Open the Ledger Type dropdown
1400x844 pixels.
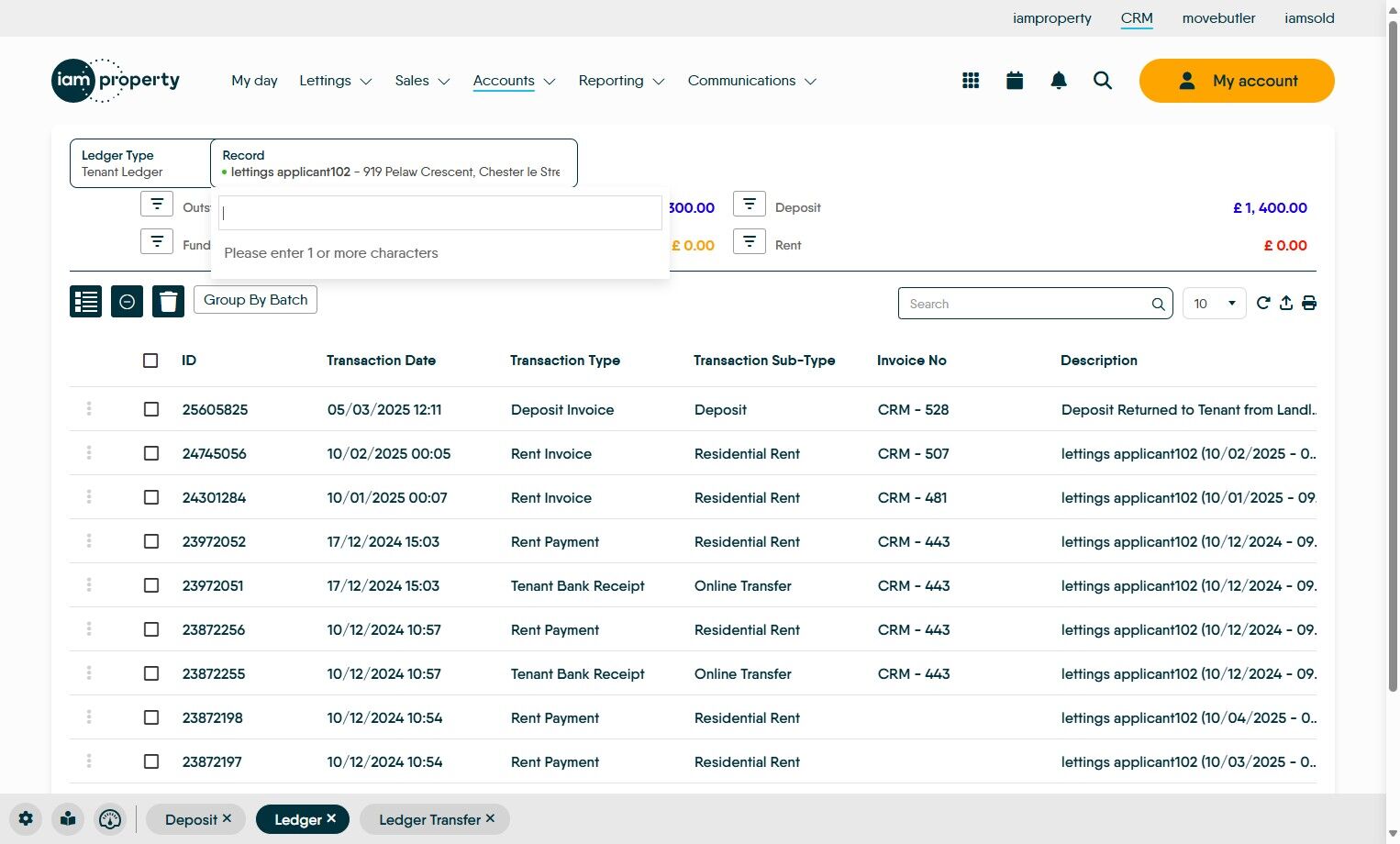(x=140, y=163)
